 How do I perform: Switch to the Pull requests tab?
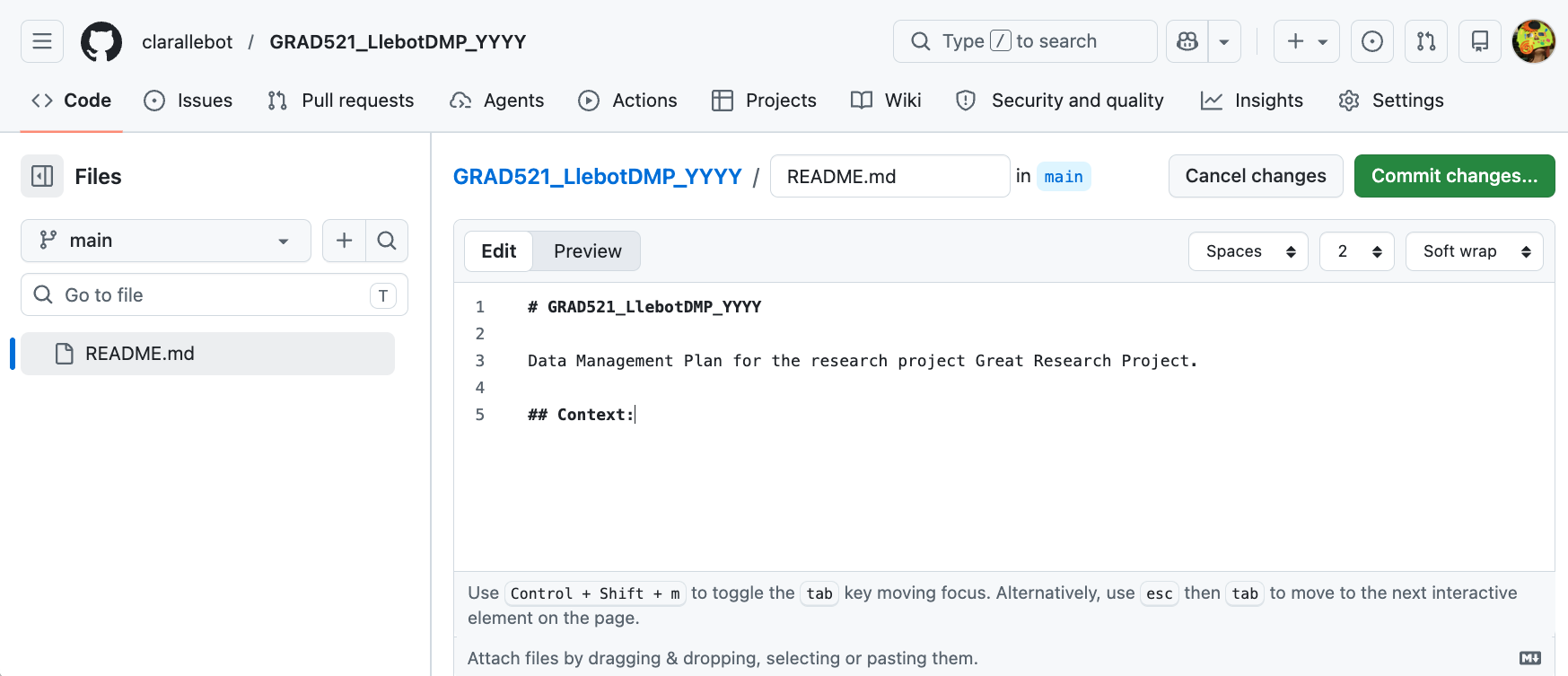tap(341, 101)
